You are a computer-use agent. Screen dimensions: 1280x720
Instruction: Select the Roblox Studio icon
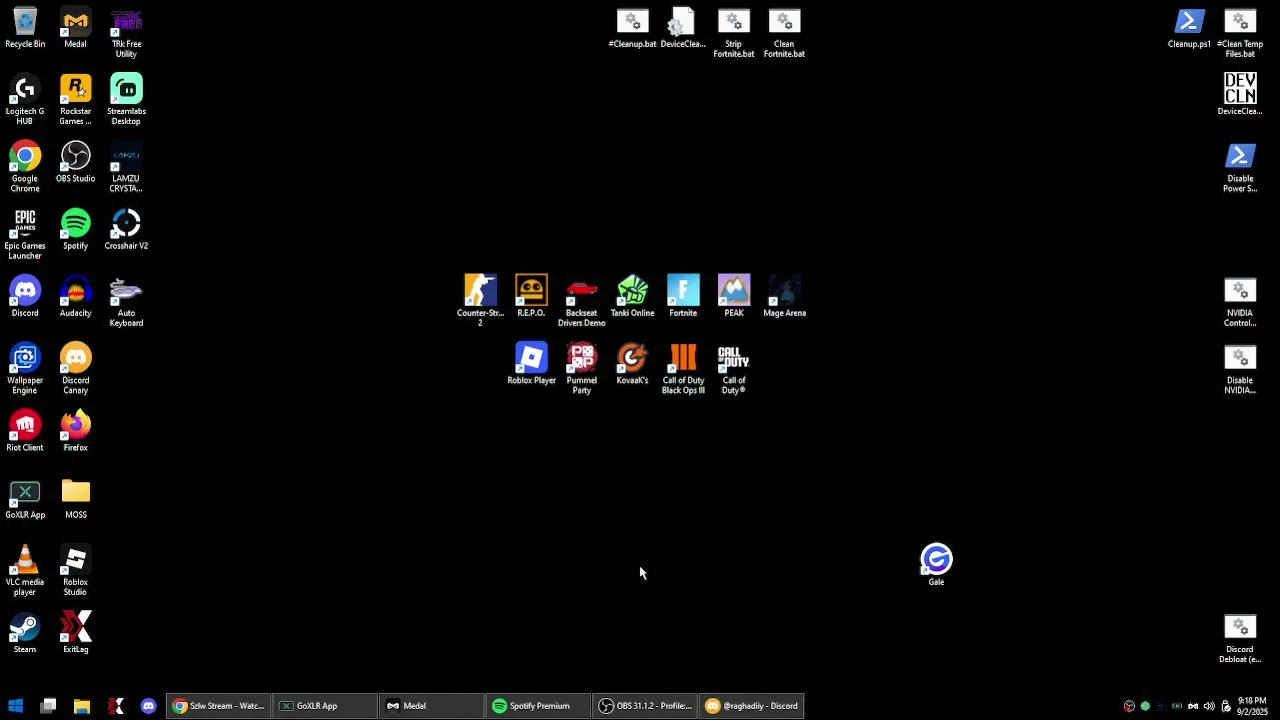(x=75, y=570)
